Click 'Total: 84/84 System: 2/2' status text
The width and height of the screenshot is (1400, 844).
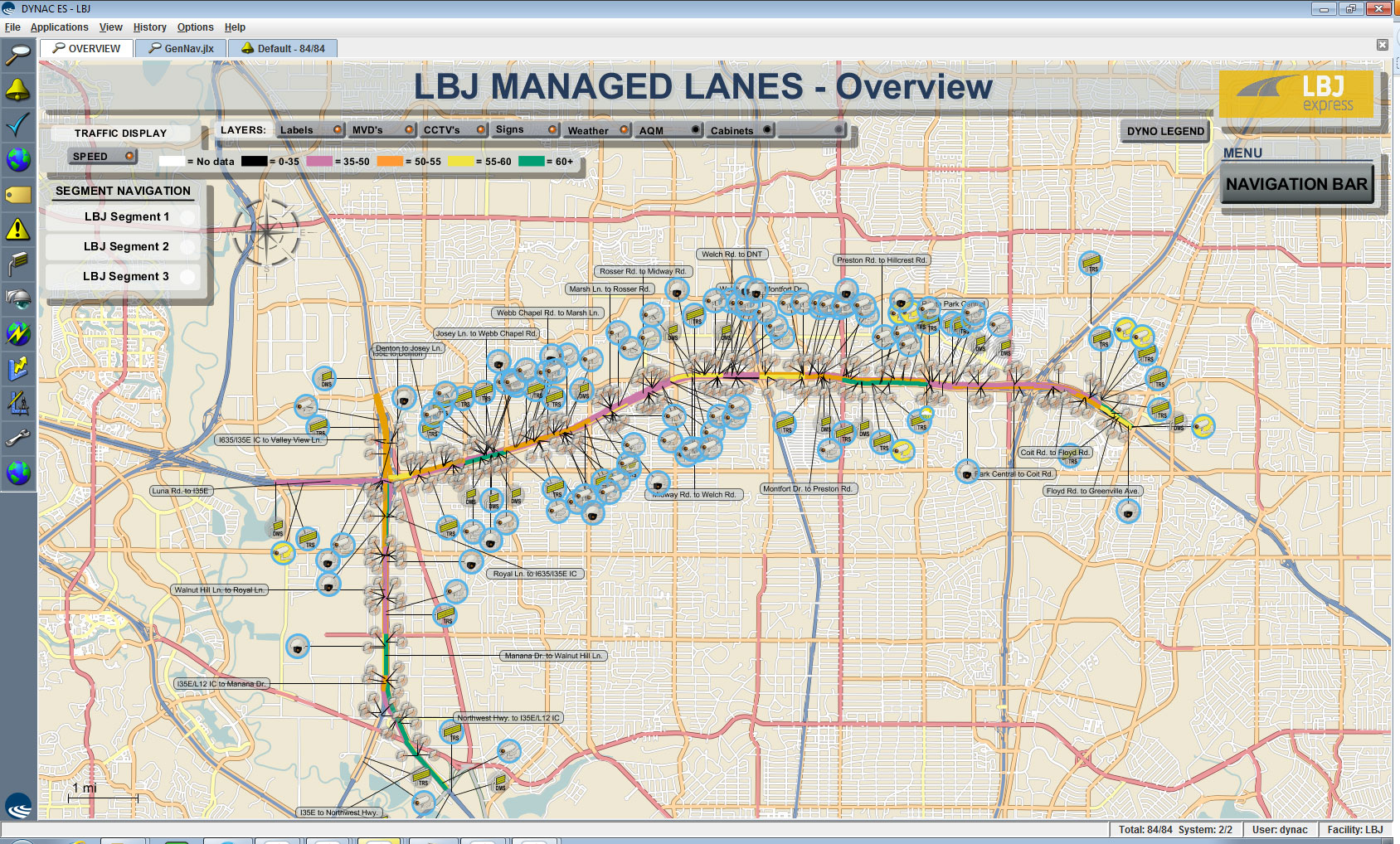coord(1174,830)
